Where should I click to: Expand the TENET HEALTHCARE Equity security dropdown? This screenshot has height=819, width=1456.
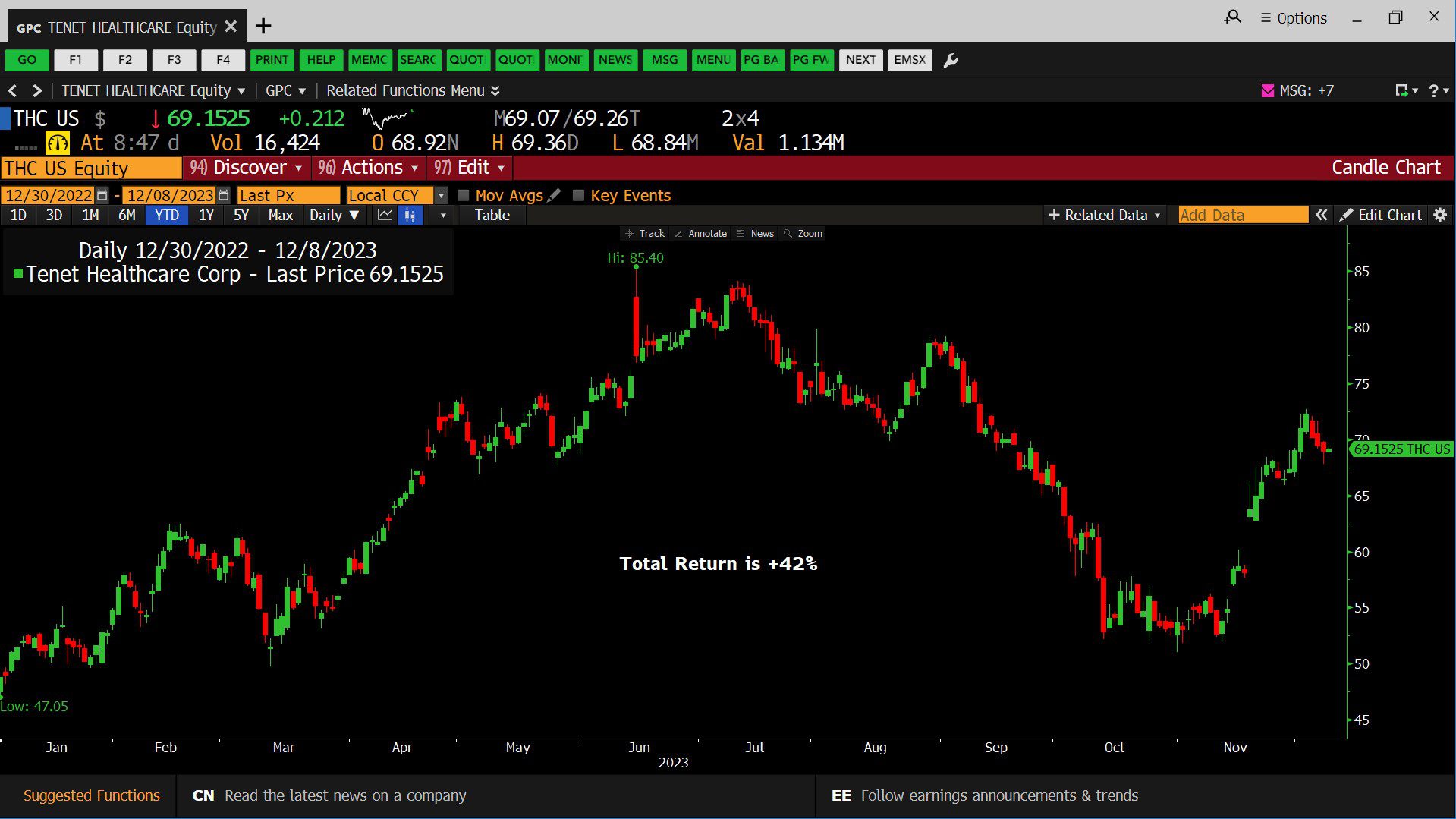pos(153,90)
